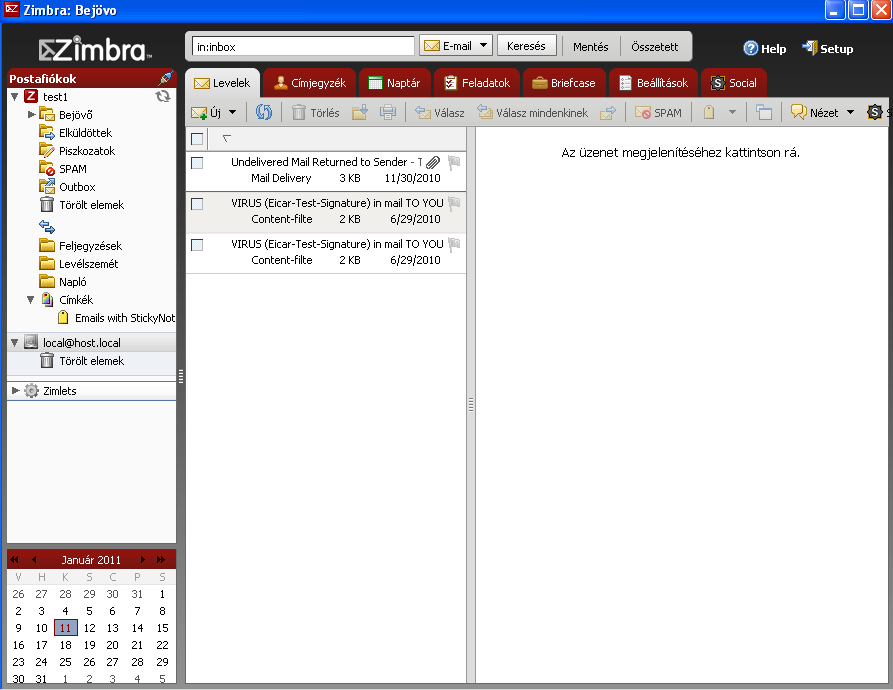
Task: Click the blue sync arrows folder icon
Action: 47,227
